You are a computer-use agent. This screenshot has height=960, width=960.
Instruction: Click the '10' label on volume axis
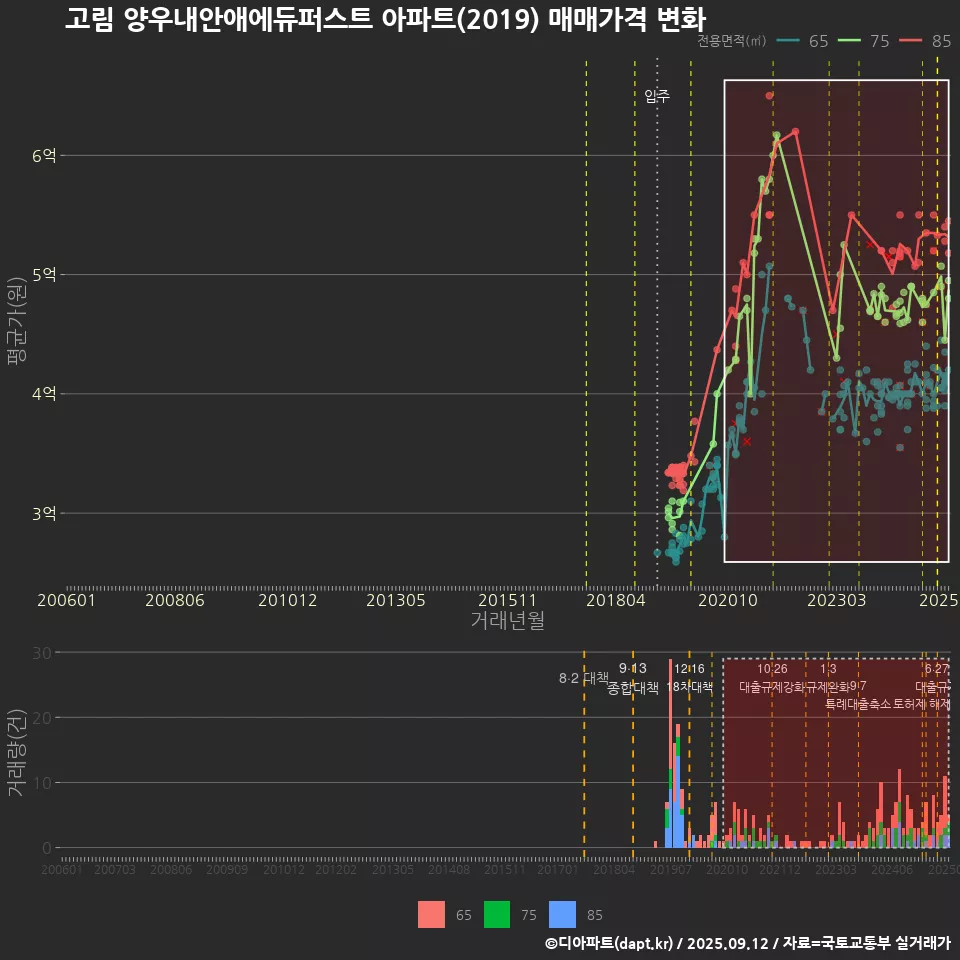point(42,782)
